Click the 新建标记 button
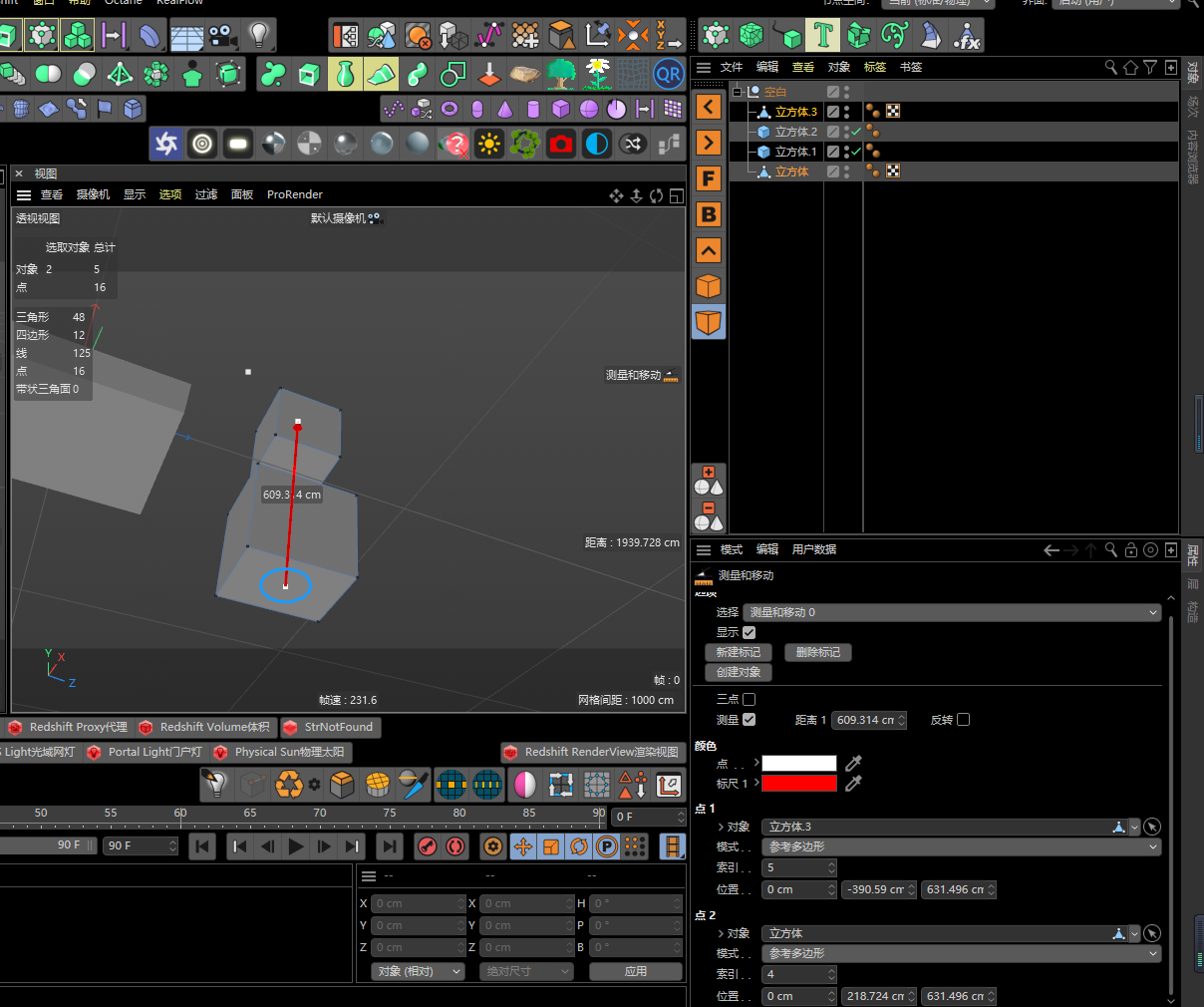The image size is (1204, 1007). [739, 652]
